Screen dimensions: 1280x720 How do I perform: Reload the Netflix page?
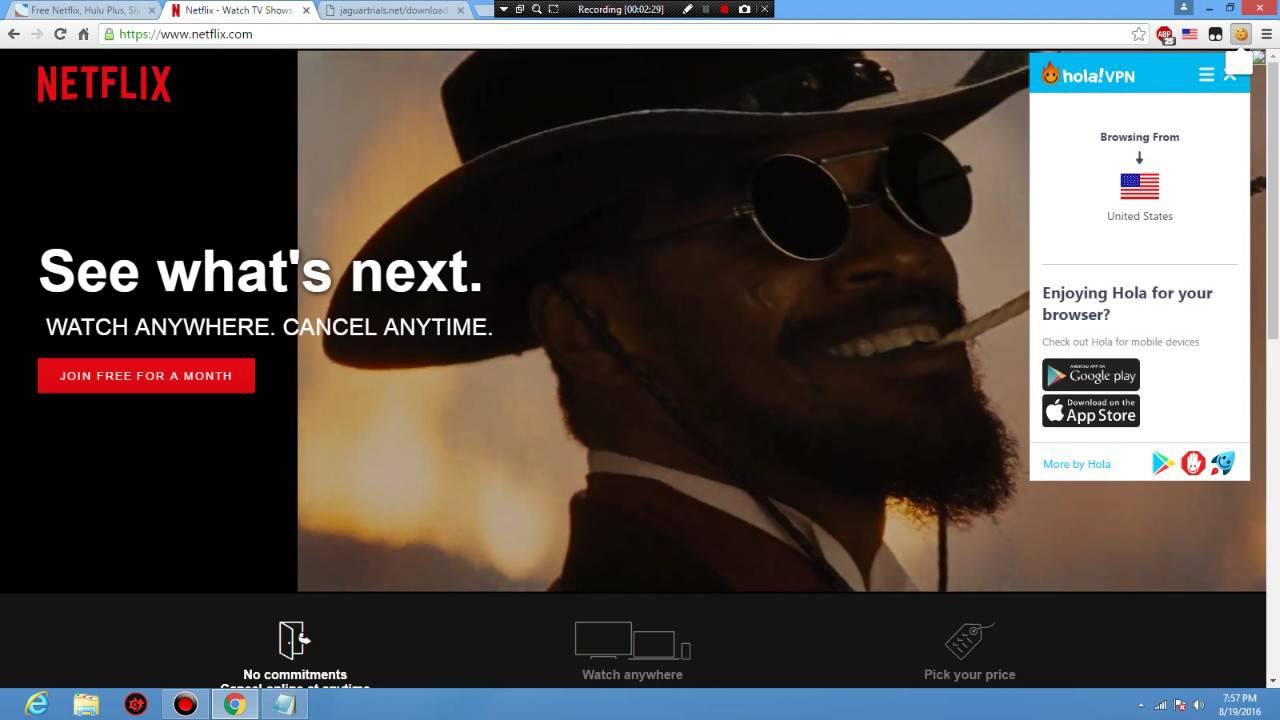point(60,34)
